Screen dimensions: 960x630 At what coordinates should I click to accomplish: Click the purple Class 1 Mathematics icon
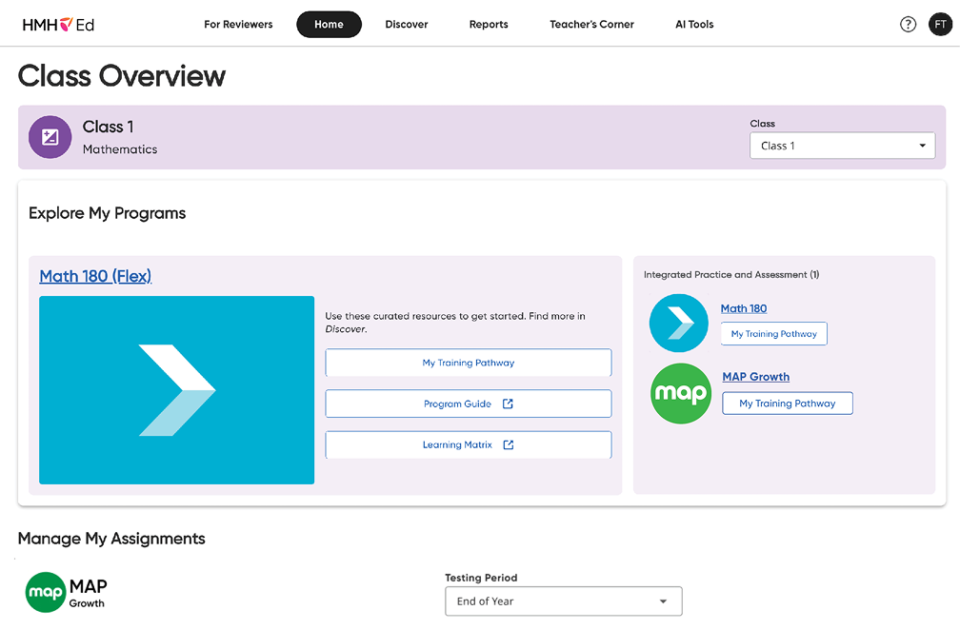[x=50, y=137]
